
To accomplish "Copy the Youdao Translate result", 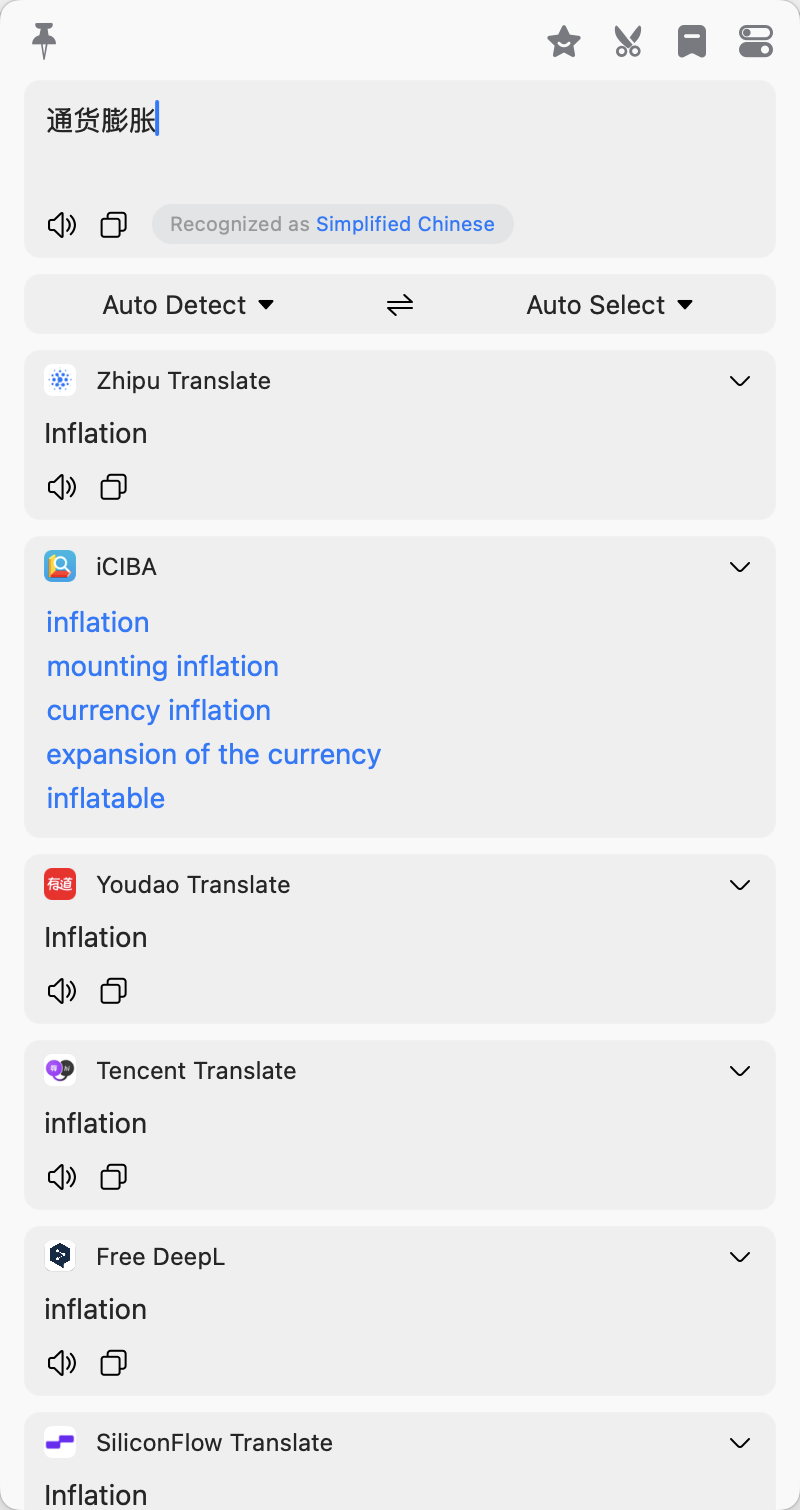I will coord(114,991).
